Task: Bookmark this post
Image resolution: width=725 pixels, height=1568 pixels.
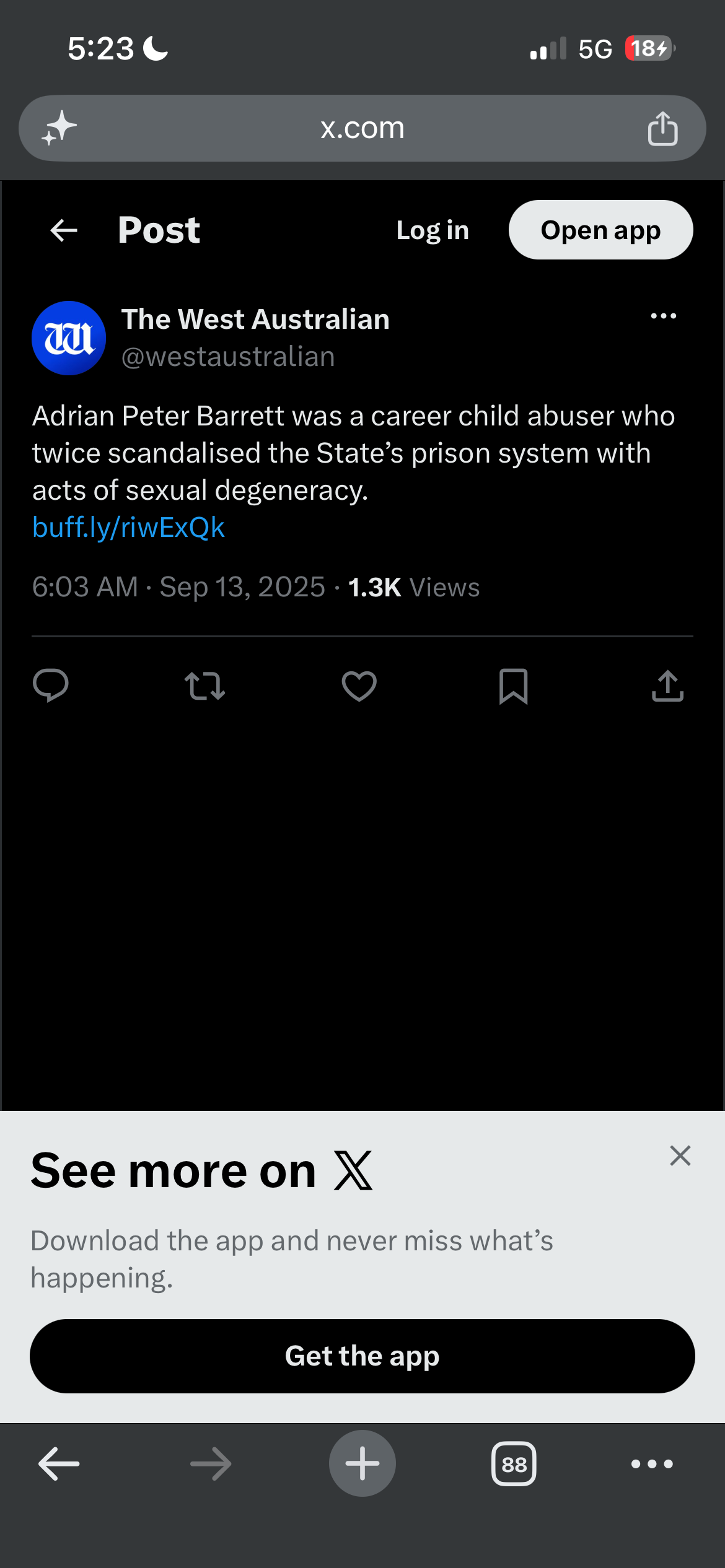Action: pos(514,686)
